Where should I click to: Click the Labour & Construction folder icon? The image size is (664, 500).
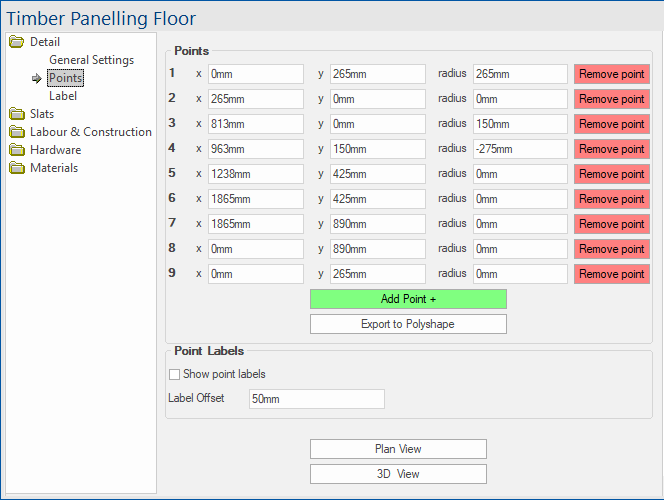(x=17, y=132)
